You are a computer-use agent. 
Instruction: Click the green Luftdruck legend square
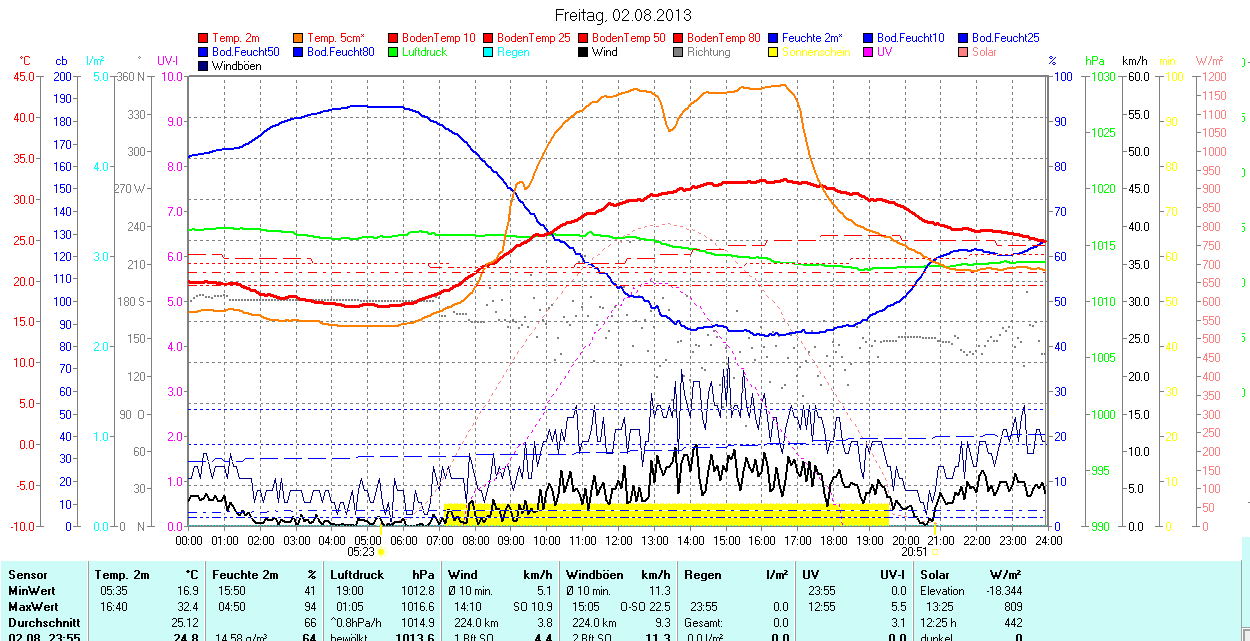[x=394, y=52]
